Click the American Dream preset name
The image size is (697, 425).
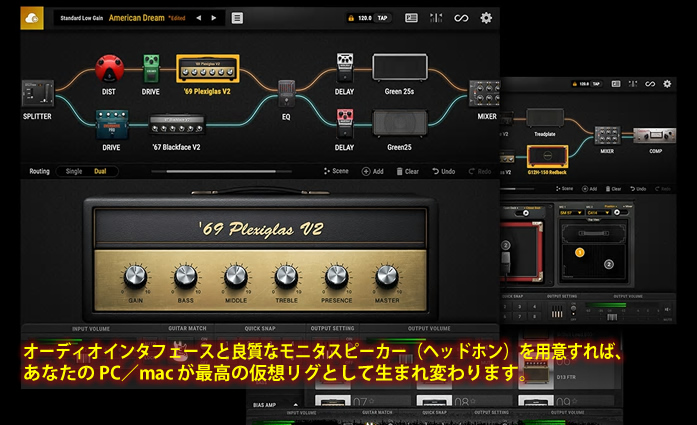click(136, 18)
